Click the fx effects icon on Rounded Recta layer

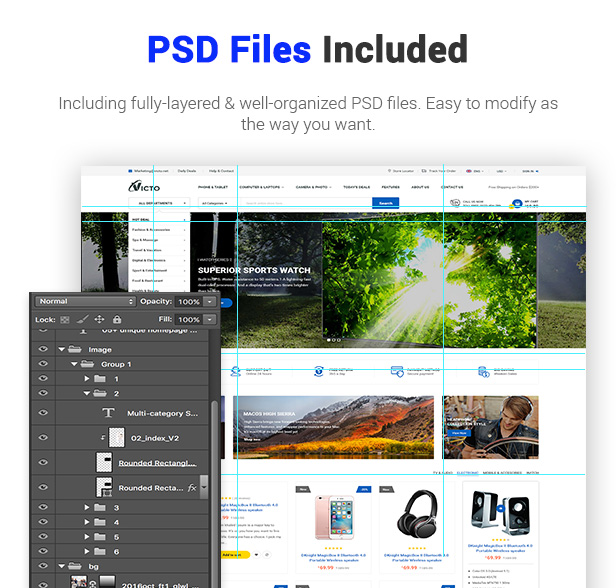tap(192, 488)
